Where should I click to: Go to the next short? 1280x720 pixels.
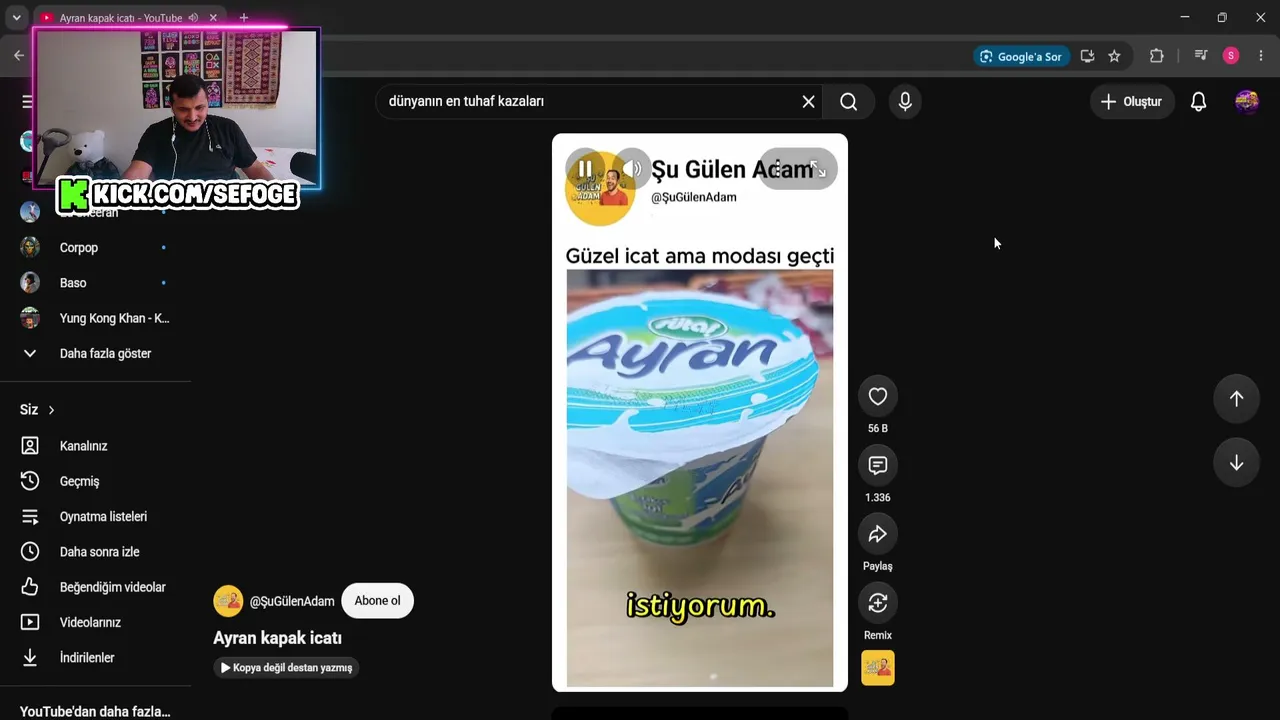(1236, 463)
